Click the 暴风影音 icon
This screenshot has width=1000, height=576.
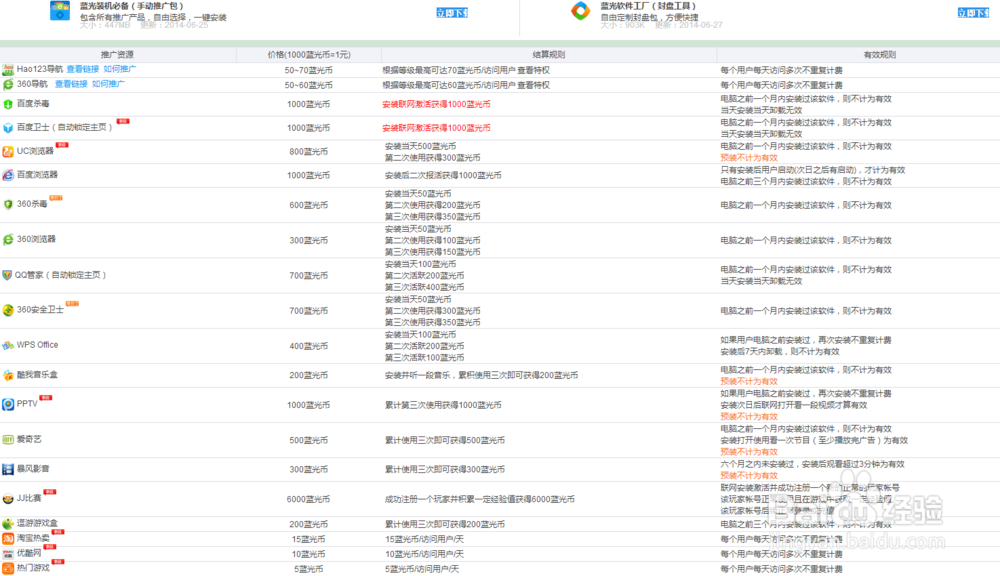tap(8, 469)
